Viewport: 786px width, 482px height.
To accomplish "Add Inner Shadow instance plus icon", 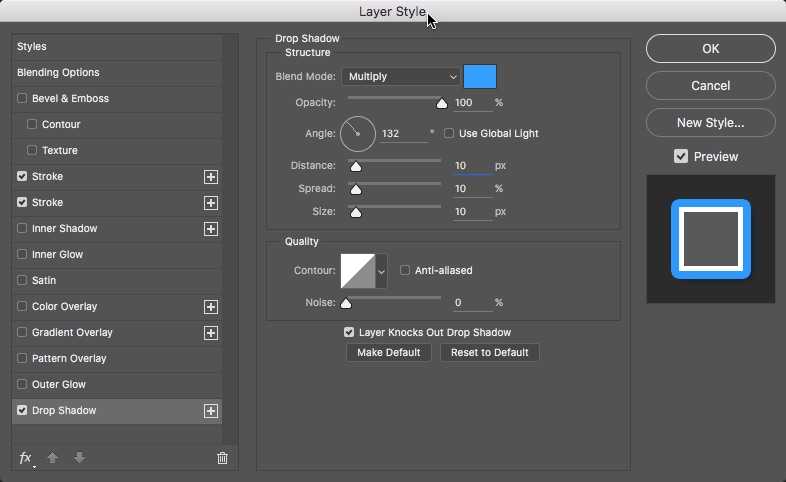I will [x=211, y=229].
